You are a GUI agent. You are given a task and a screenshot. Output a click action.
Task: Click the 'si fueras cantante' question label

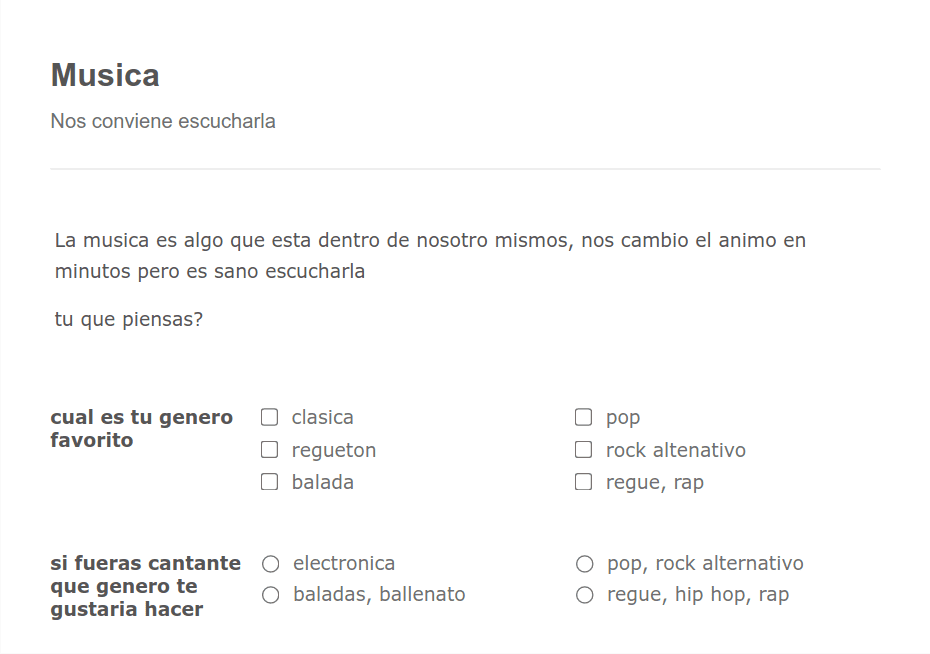click(x=146, y=586)
